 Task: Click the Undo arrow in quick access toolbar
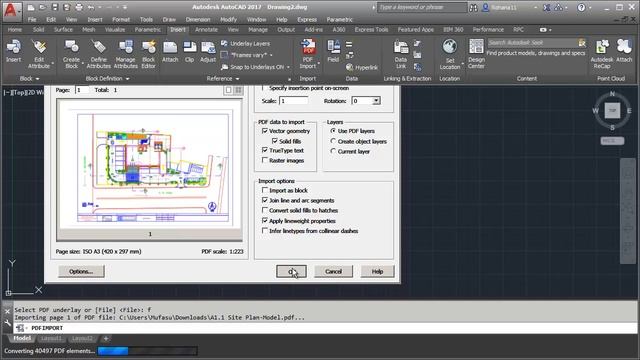(91, 7)
